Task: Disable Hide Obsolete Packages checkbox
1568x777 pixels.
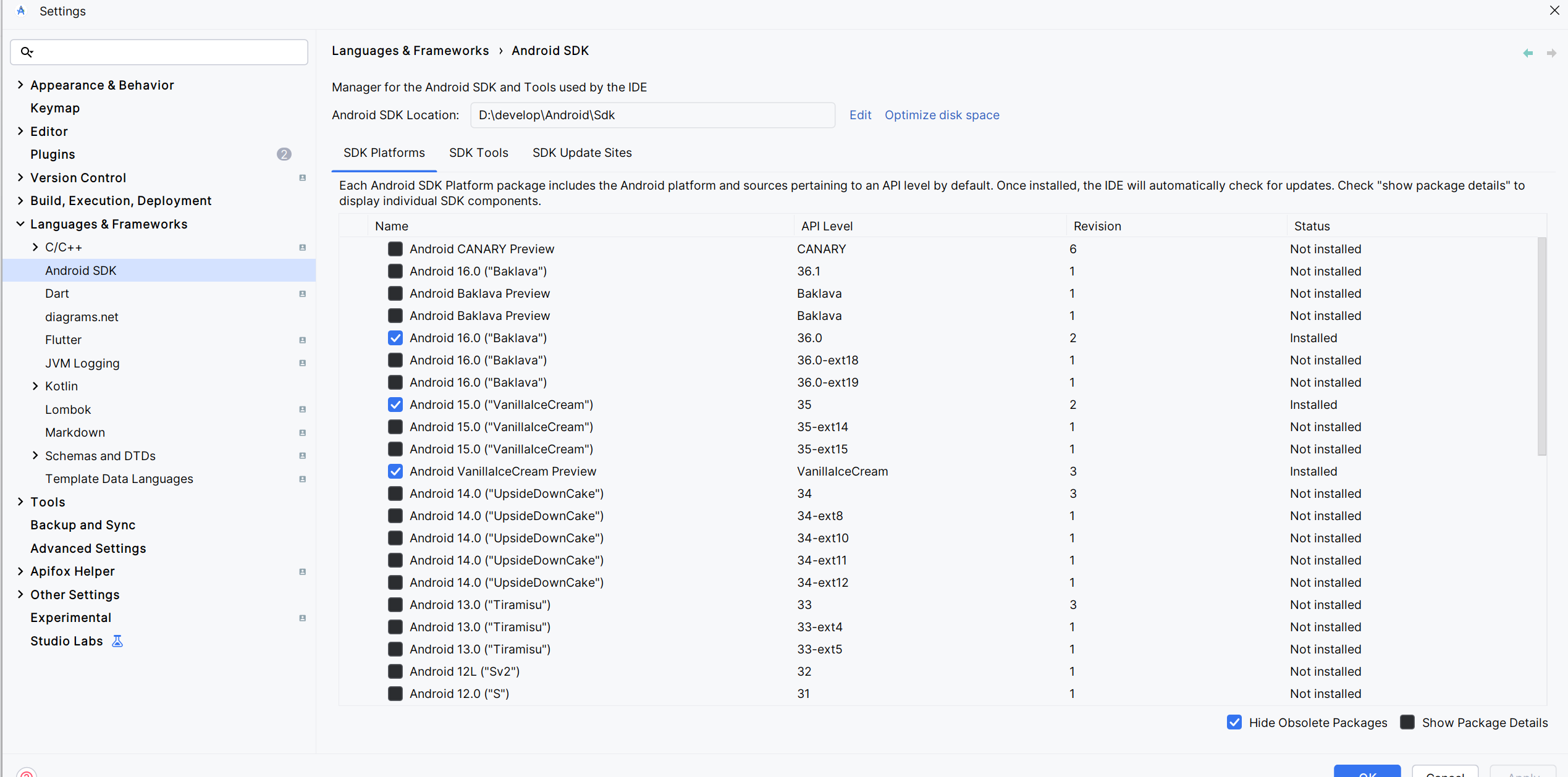Action: click(1234, 722)
